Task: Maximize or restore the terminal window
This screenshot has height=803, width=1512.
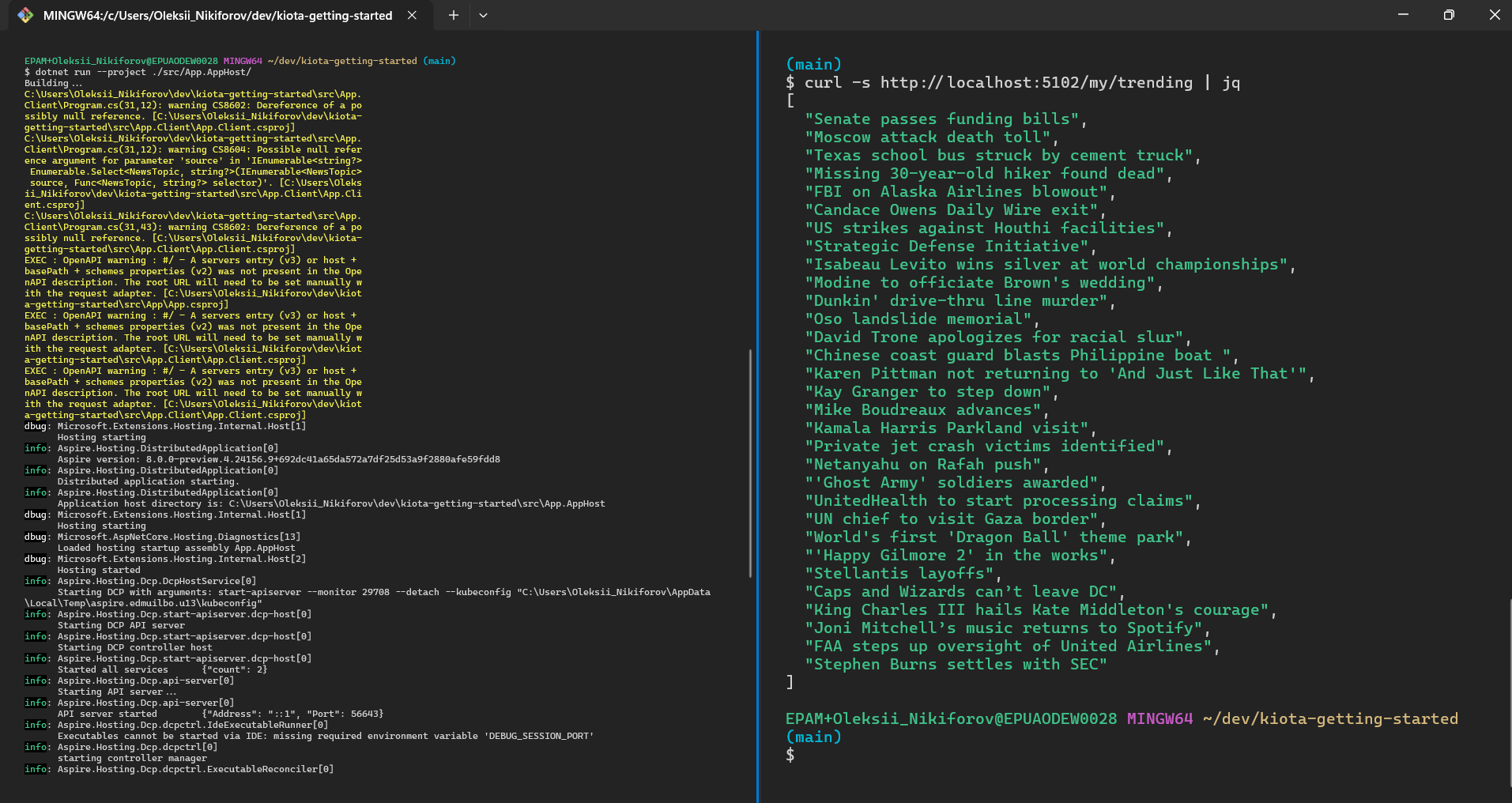Action: [1449, 15]
